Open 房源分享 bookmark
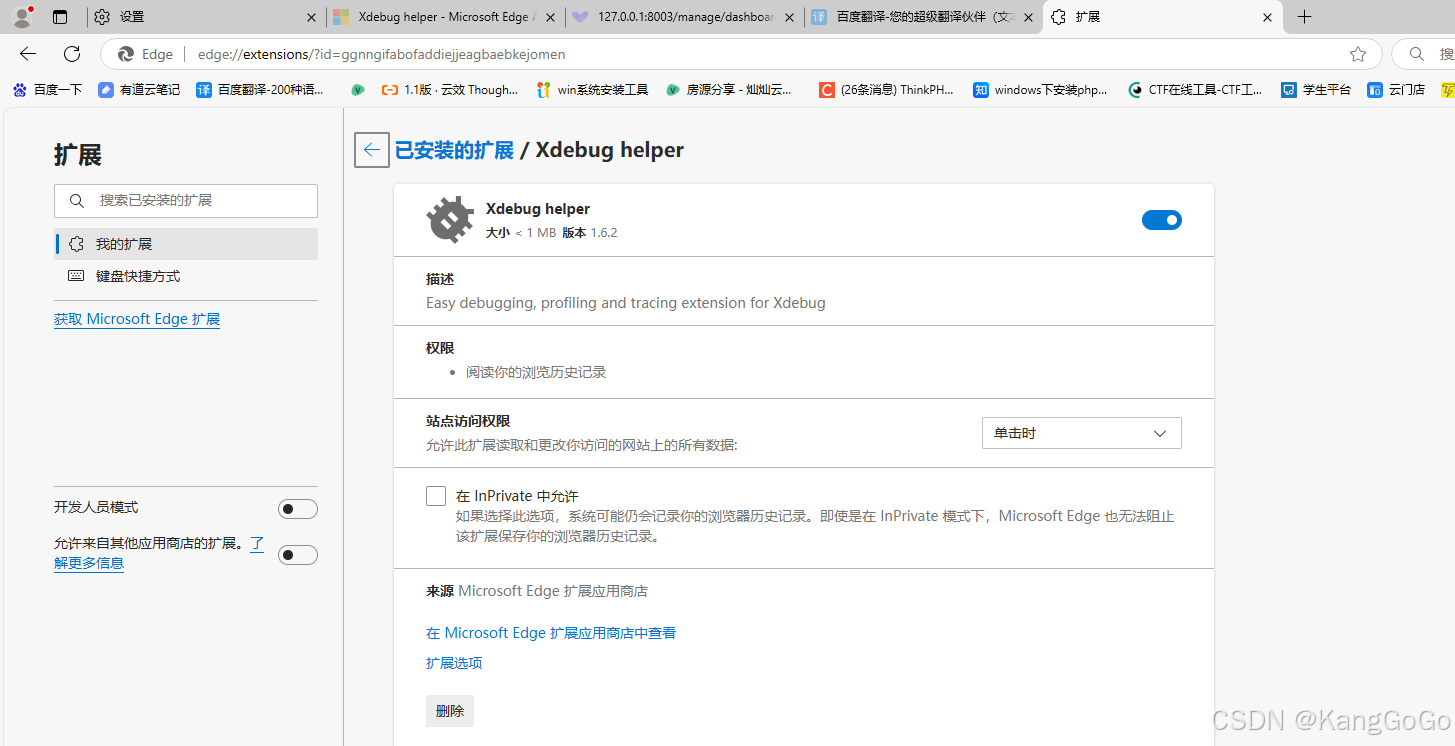Viewport: 1455px width, 746px height. 729,90
